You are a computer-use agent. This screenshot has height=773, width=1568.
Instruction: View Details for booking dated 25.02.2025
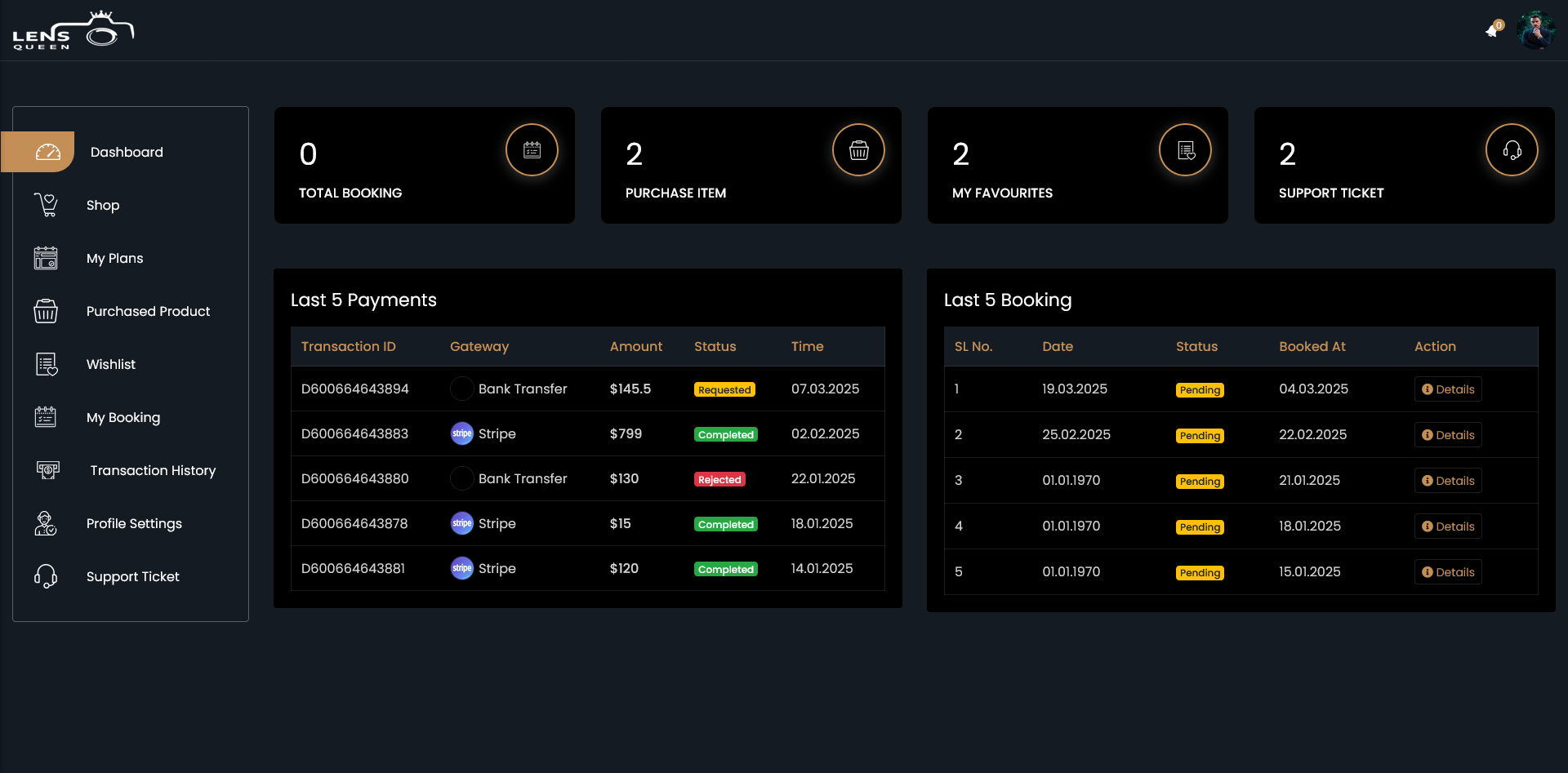tap(1448, 435)
